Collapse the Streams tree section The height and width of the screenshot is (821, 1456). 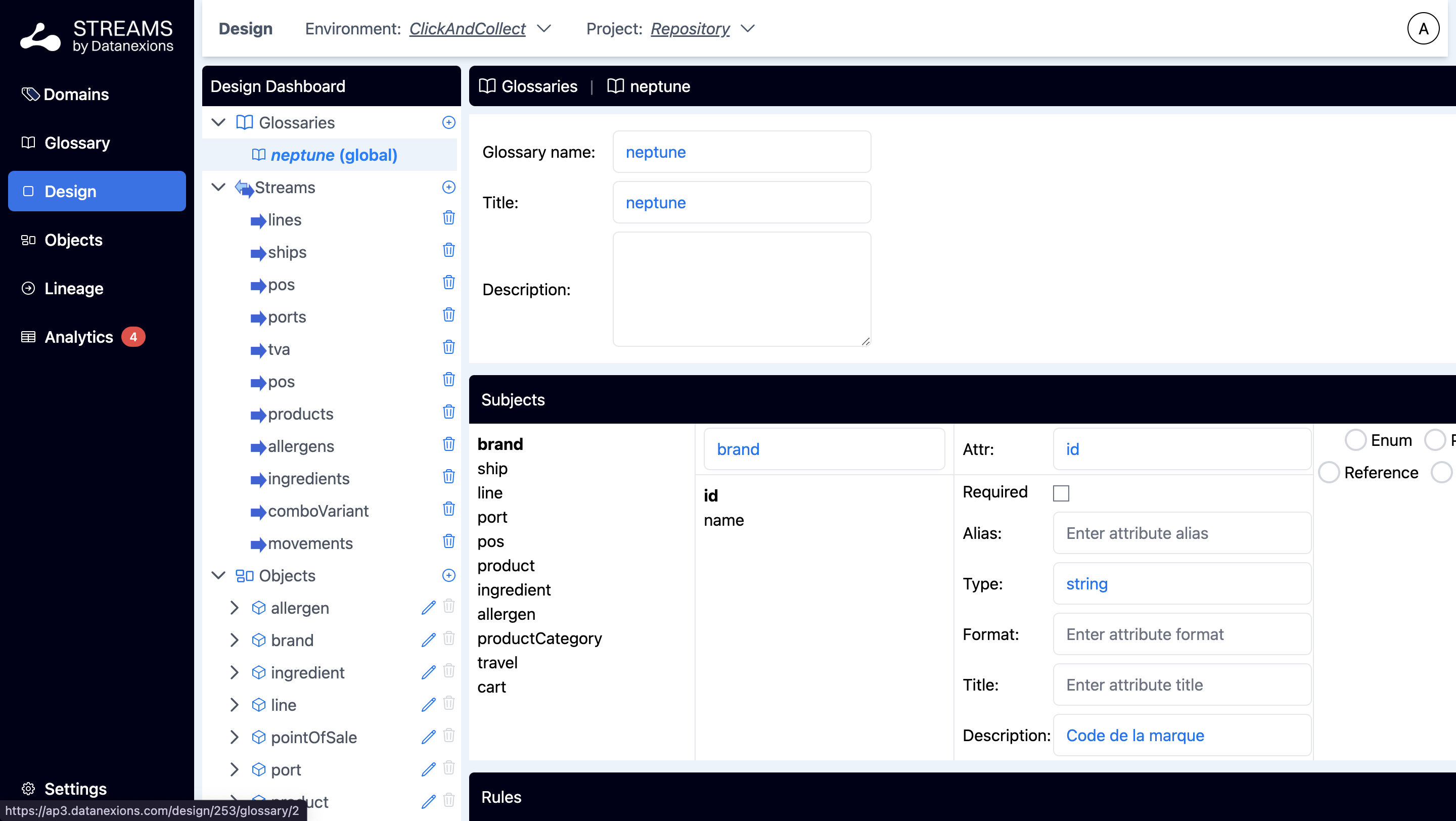pos(218,188)
